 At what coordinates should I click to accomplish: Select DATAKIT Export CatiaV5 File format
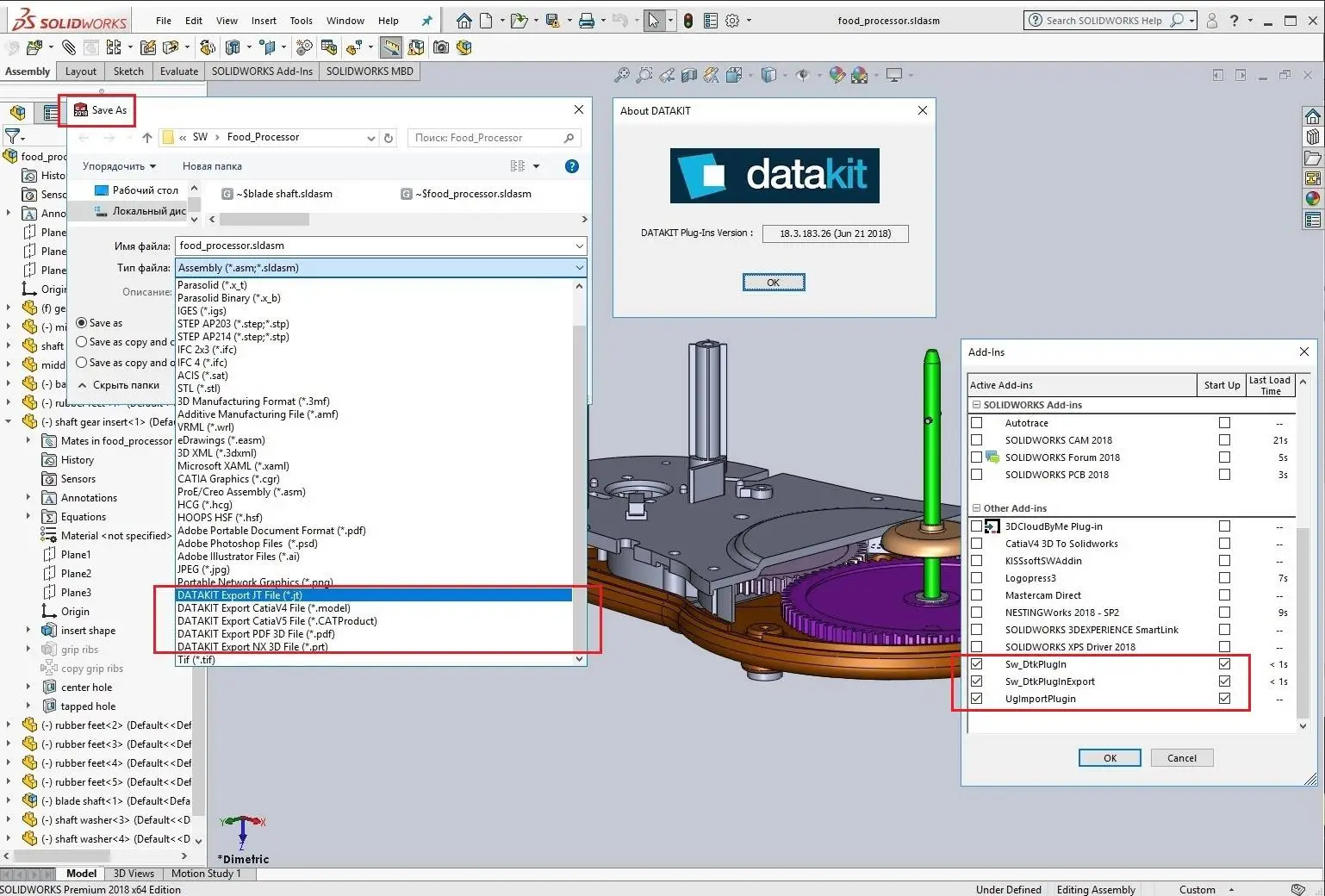[x=277, y=621]
